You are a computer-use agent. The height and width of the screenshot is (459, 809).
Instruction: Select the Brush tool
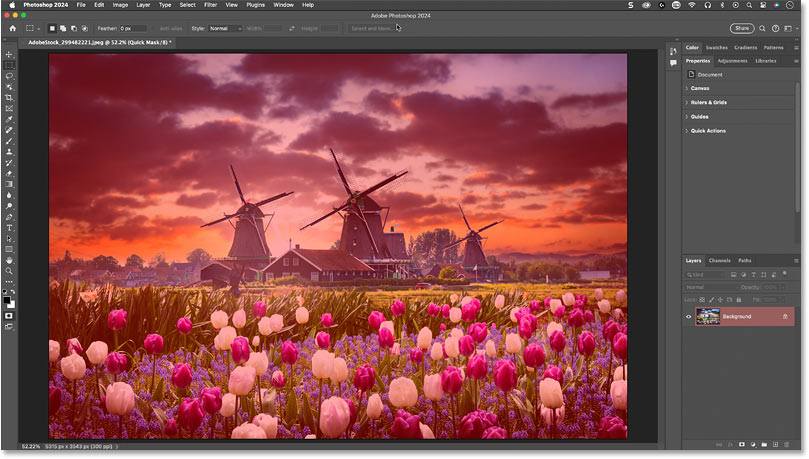pos(9,141)
